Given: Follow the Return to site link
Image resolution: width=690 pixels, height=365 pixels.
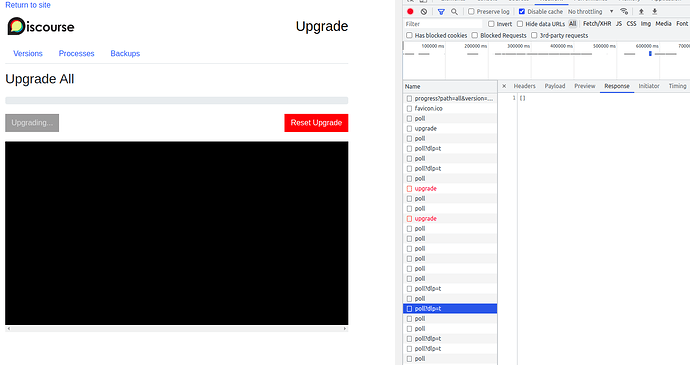Looking at the screenshot, I should click(28, 5).
